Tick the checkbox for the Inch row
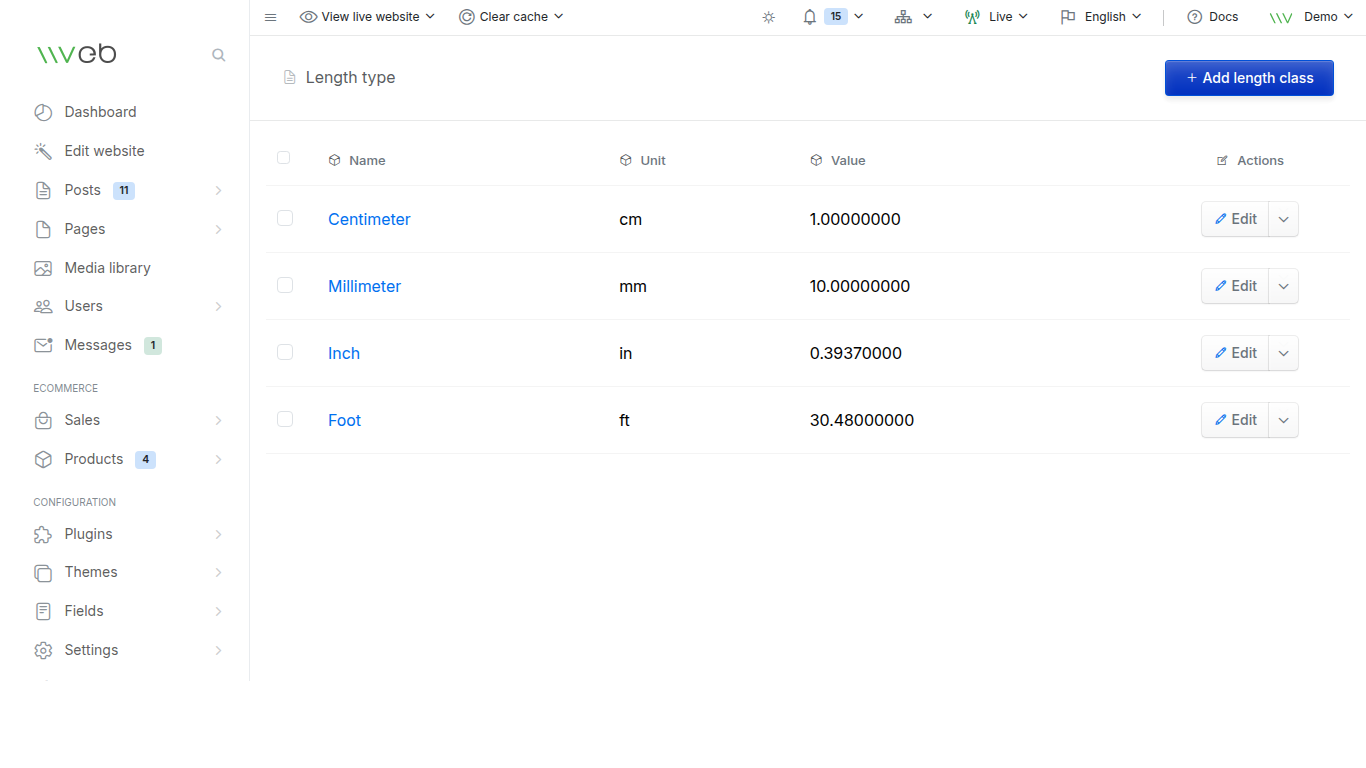1366x768 pixels. pyautogui.click(x=285, y=352)
